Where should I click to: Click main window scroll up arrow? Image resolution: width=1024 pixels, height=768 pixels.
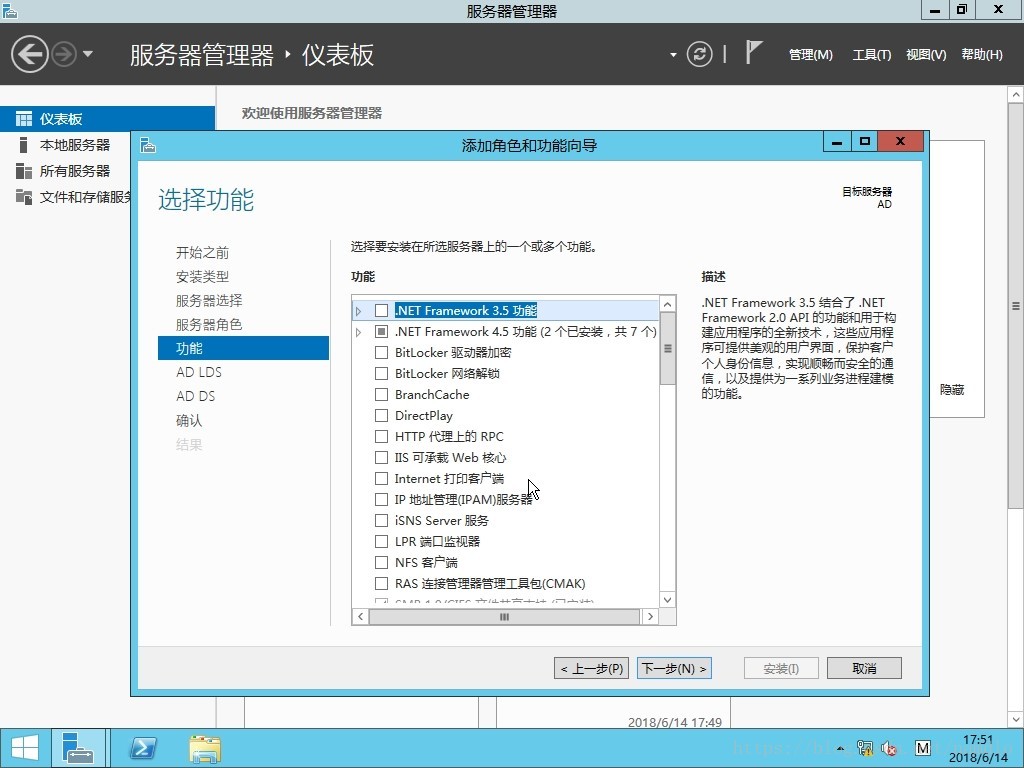coord(1016,95)
